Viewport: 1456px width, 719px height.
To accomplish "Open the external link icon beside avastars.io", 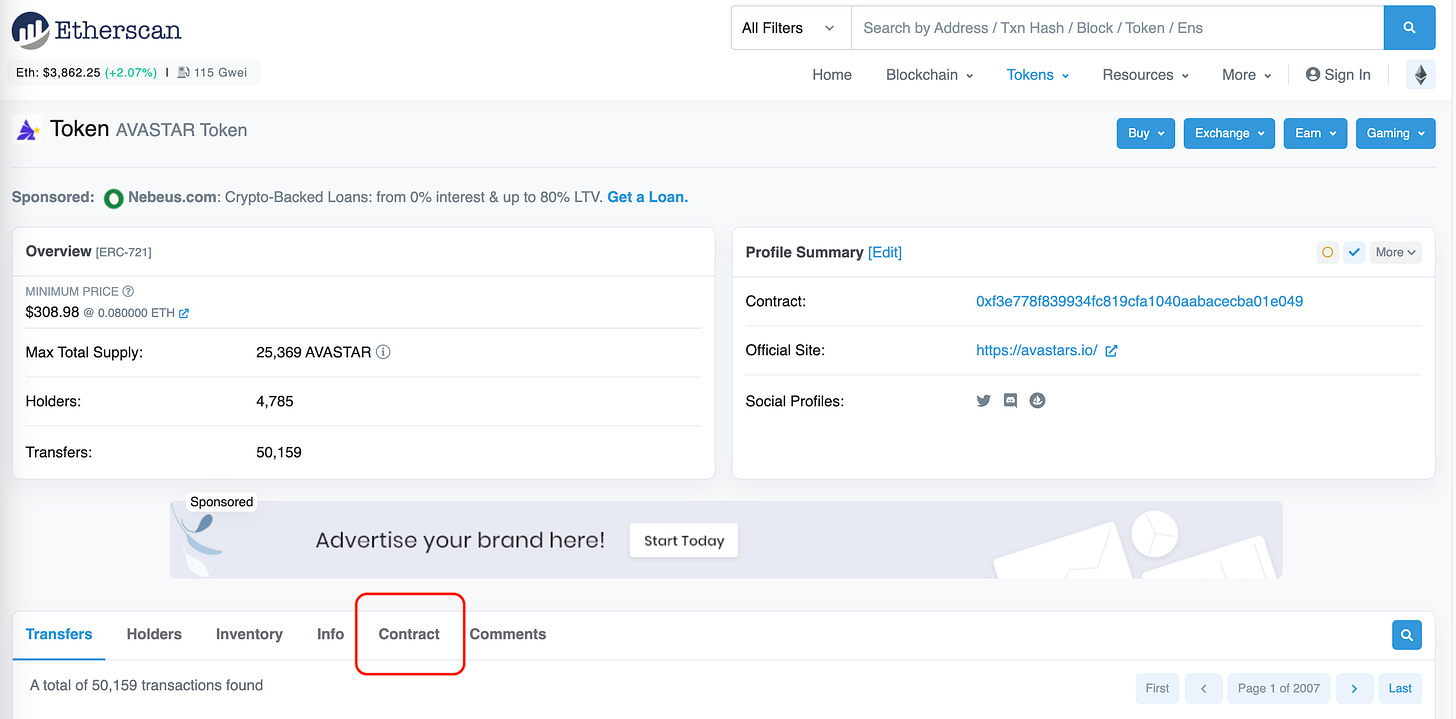I will pos(1111,351).
